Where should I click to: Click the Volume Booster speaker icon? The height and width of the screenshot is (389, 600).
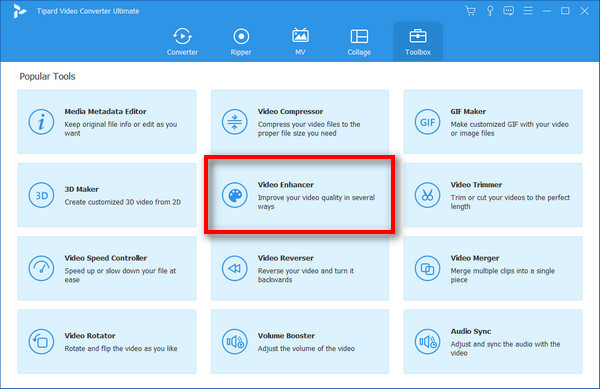pos(235,342)
